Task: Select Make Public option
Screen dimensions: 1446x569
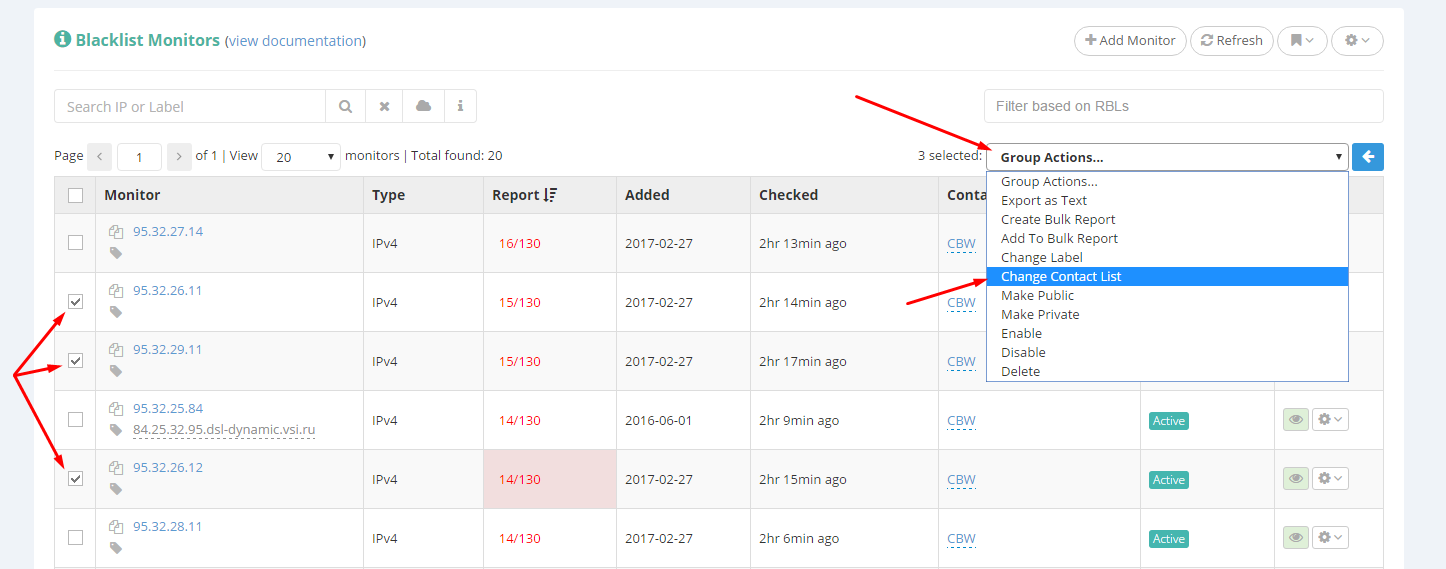Action: point(1167,295)
